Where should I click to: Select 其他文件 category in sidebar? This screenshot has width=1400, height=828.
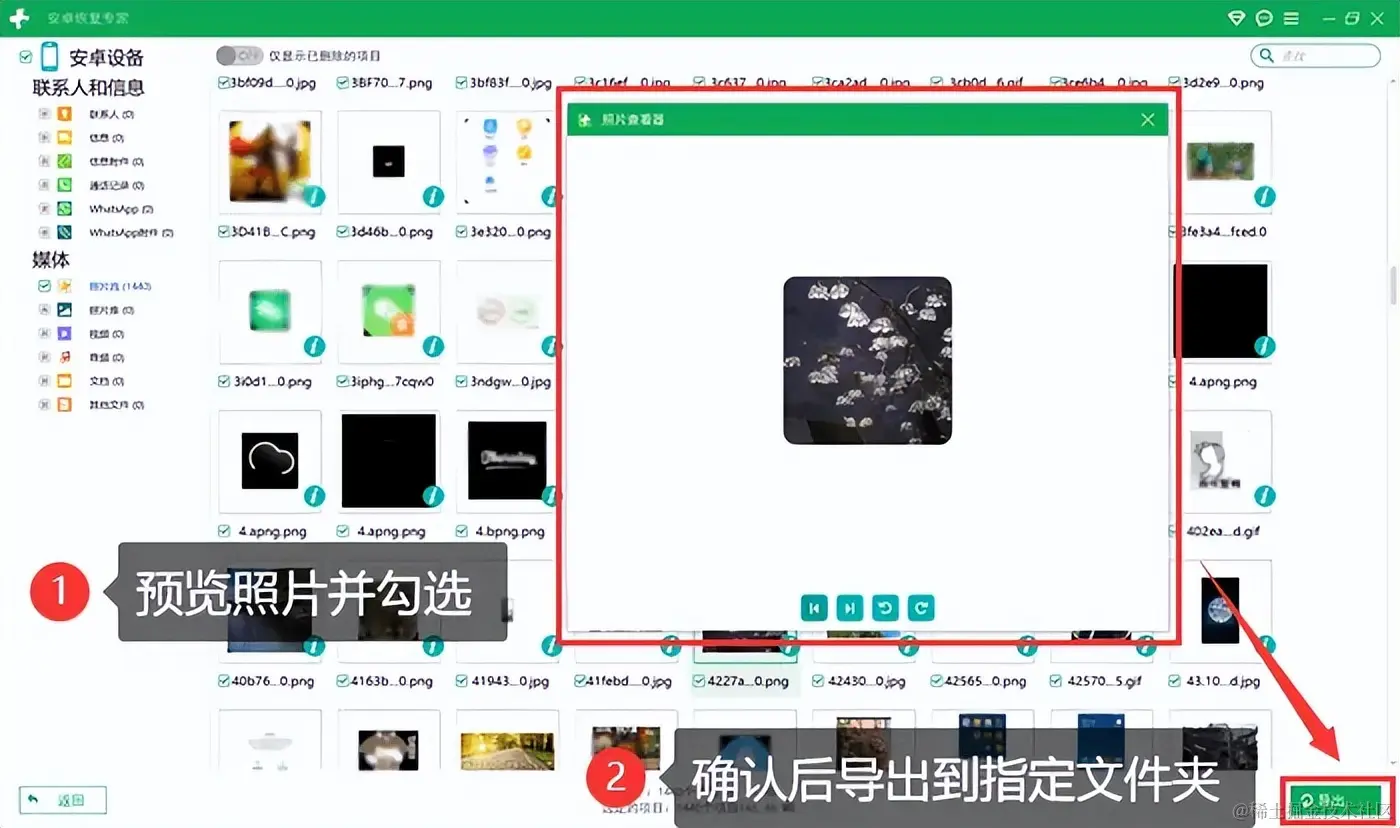coord(116,405)
